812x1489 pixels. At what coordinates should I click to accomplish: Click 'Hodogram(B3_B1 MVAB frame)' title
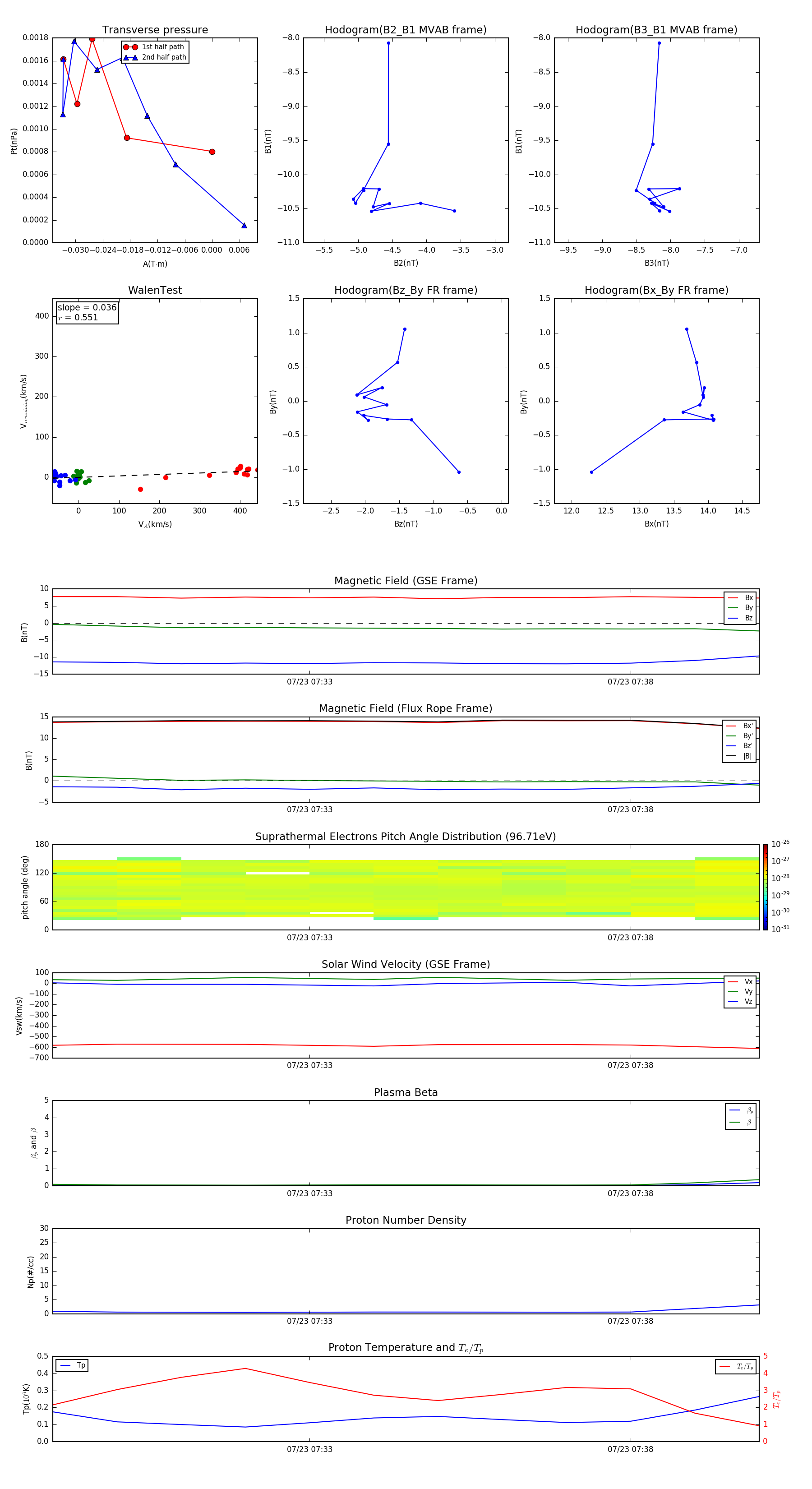656,30
